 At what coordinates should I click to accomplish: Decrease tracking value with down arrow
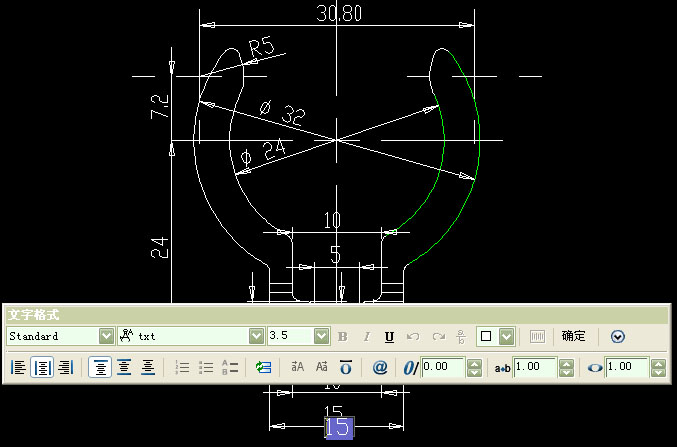pyautogui.click(x=566, y=372)
